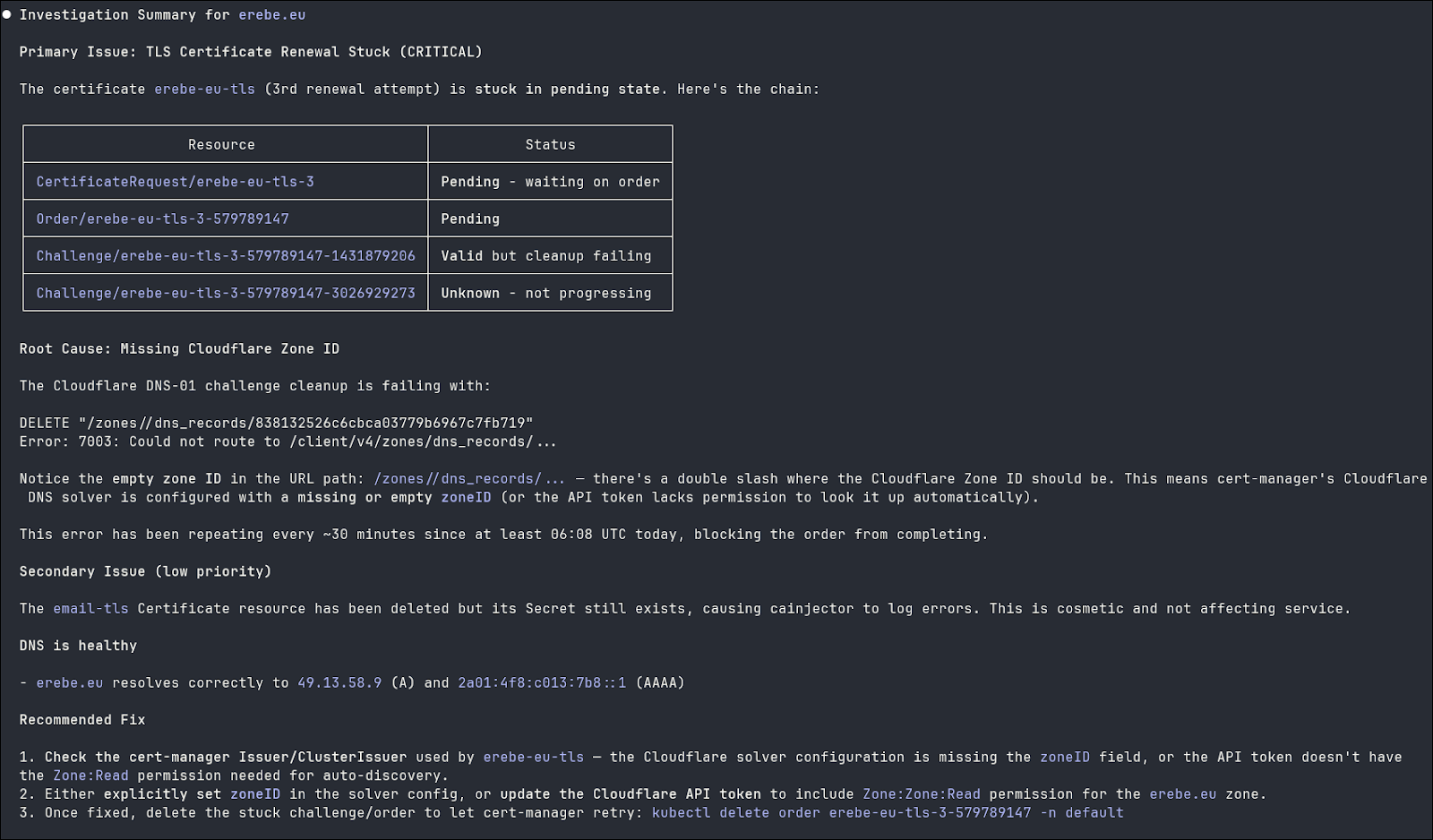Click the IPv6 address 2a01:4f8:c013:7b8::1
The image size is (1433, 840).
point(542,683)
